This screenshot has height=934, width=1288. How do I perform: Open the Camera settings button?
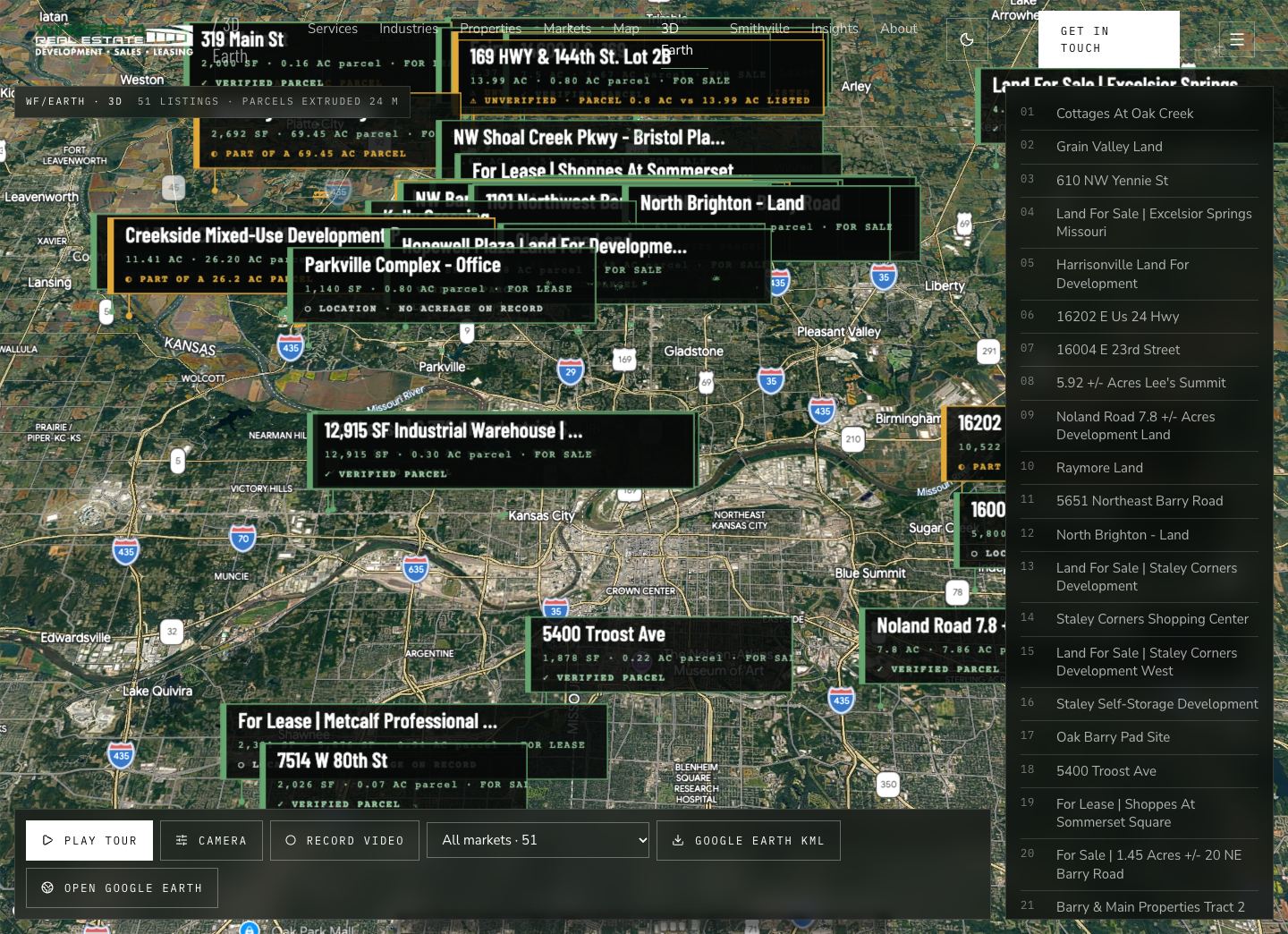pyautogui.click(x=211, y=840)
